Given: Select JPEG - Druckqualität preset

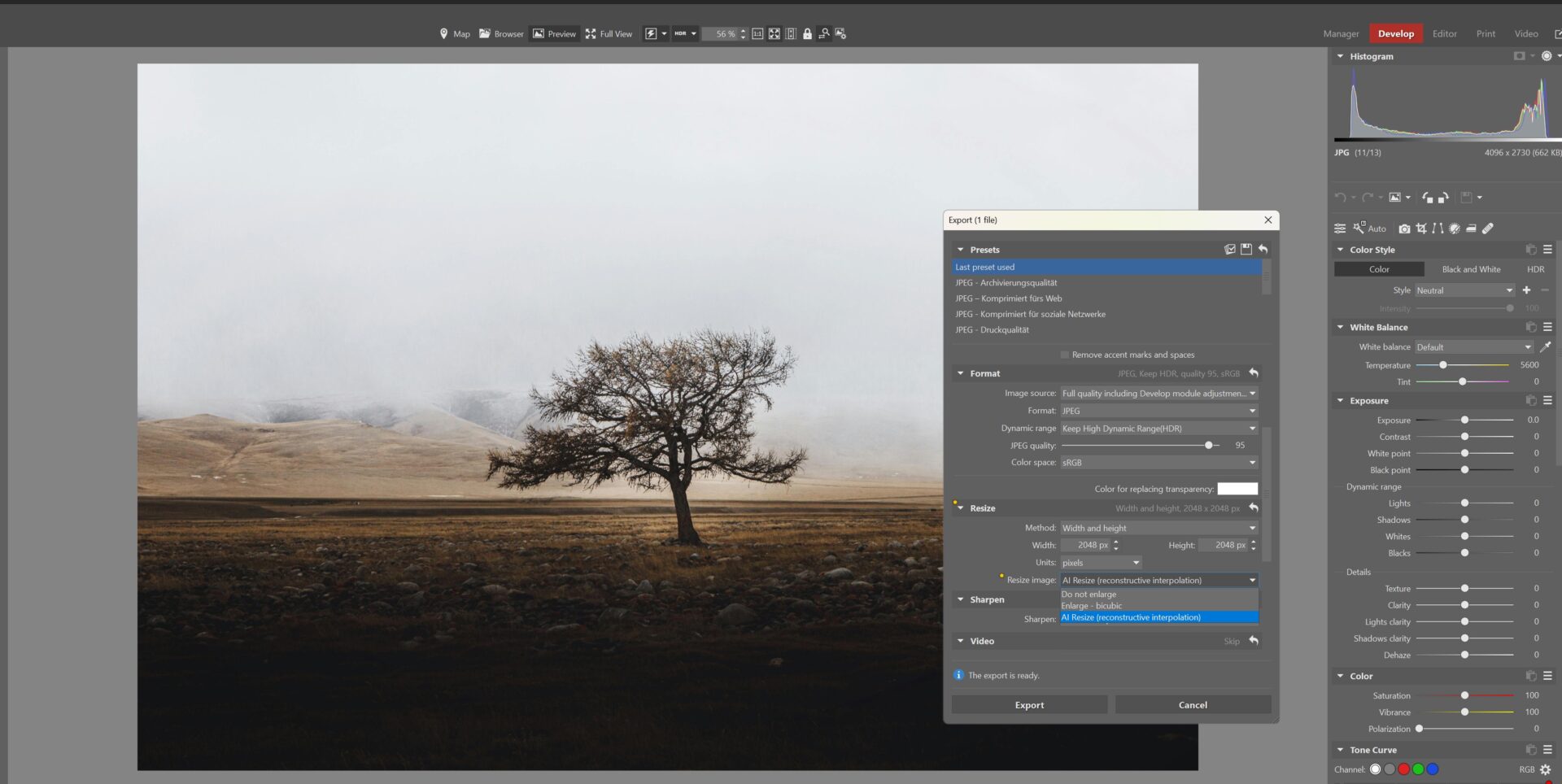Looking at the screenshot, I should (x=1106, y=330).
